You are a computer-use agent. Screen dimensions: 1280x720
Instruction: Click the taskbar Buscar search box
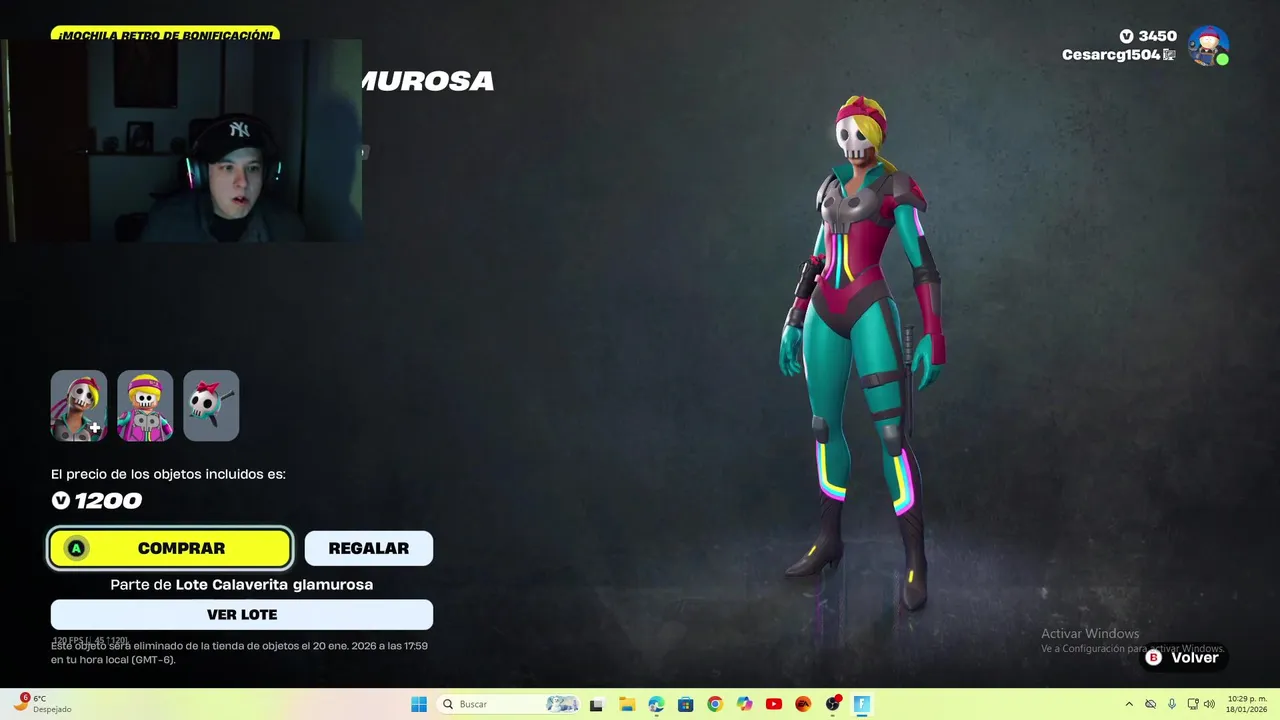tap(510, 704)
